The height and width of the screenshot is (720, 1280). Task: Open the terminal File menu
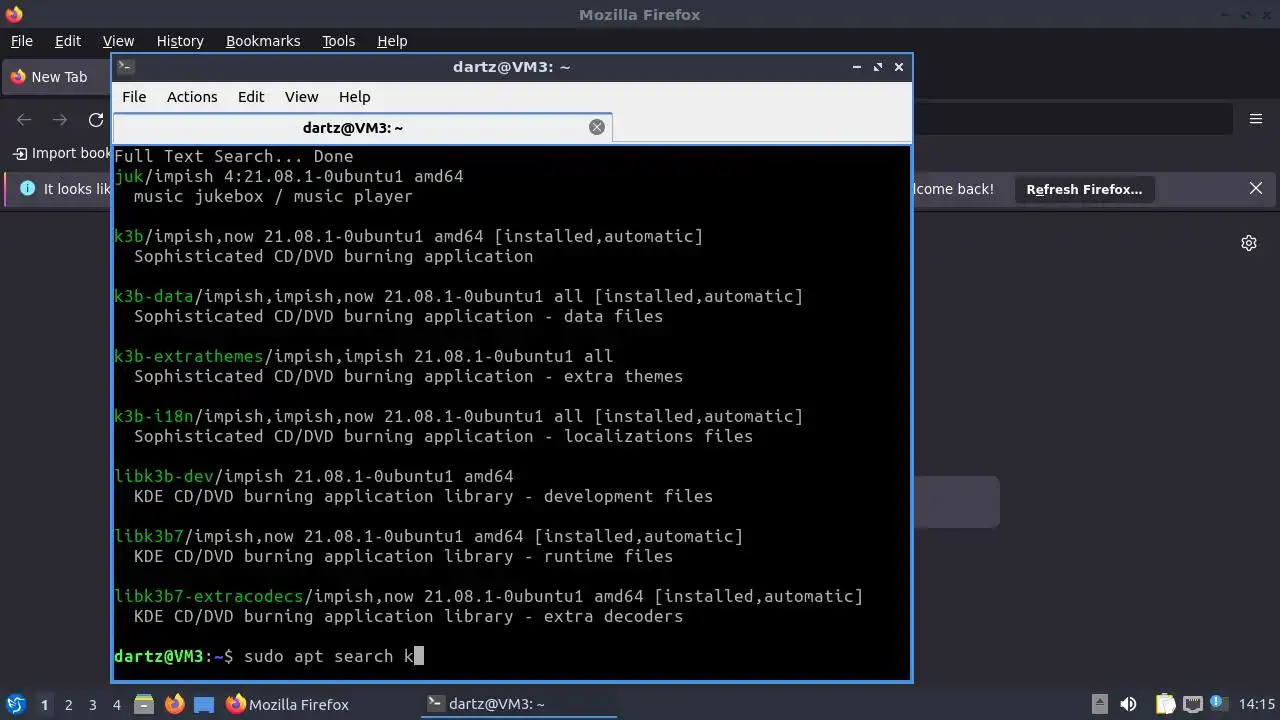click(134, 97)
